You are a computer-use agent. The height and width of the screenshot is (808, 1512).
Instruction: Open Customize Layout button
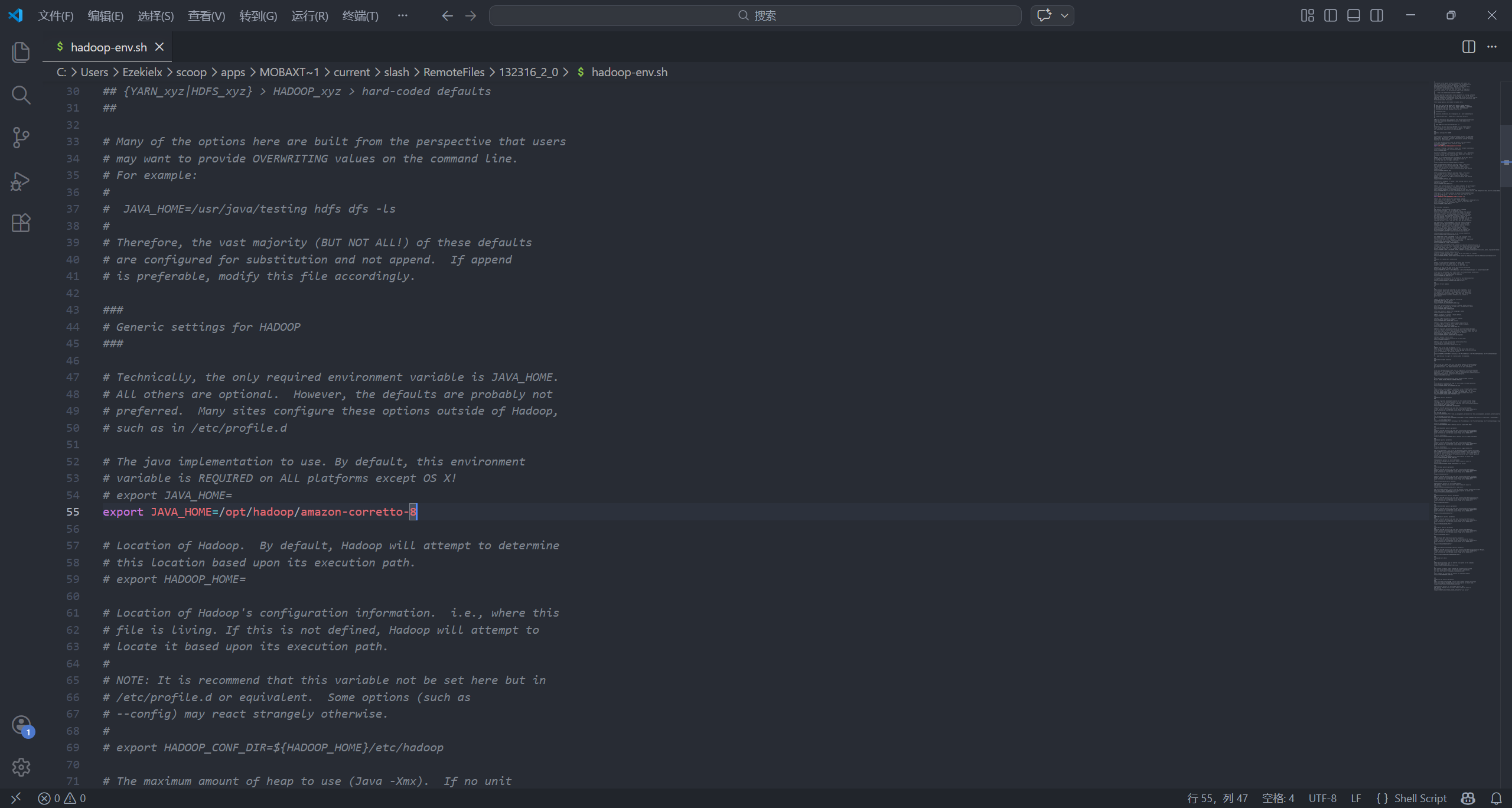(1308, 16)
